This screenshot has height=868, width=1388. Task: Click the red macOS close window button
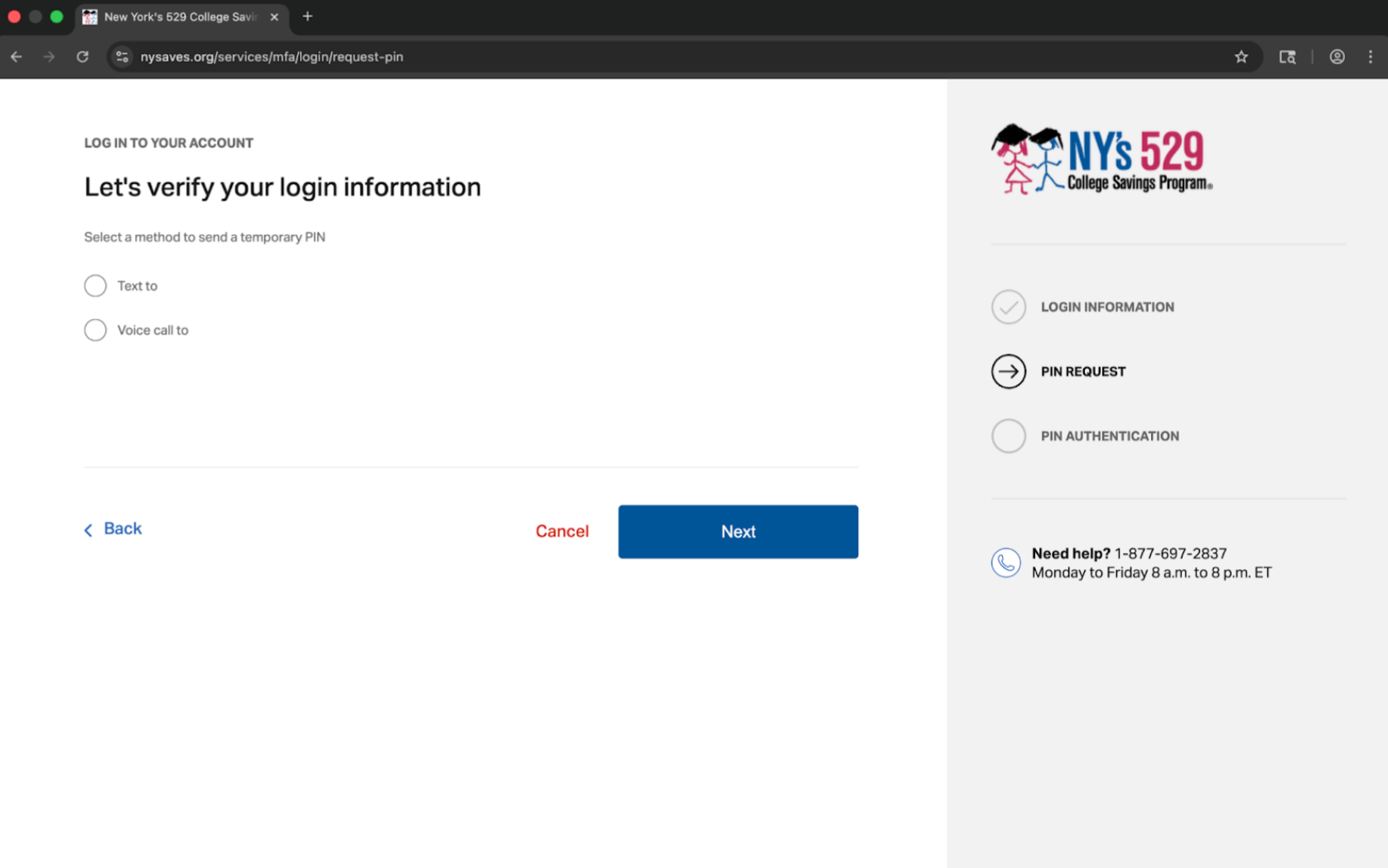point(14,17)
